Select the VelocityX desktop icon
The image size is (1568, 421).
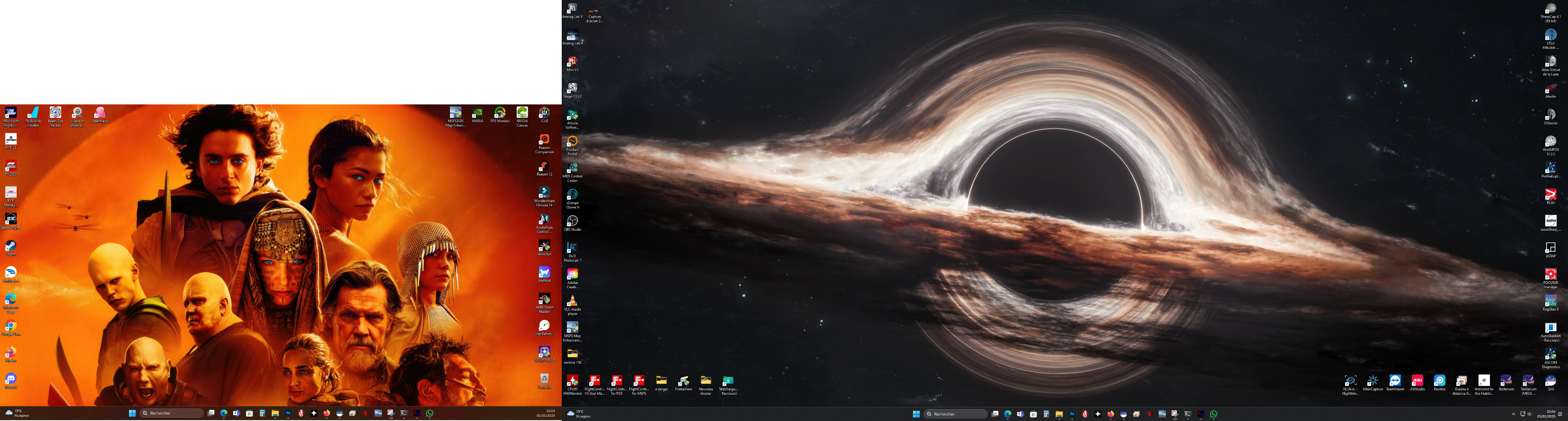tap(544, 248)
